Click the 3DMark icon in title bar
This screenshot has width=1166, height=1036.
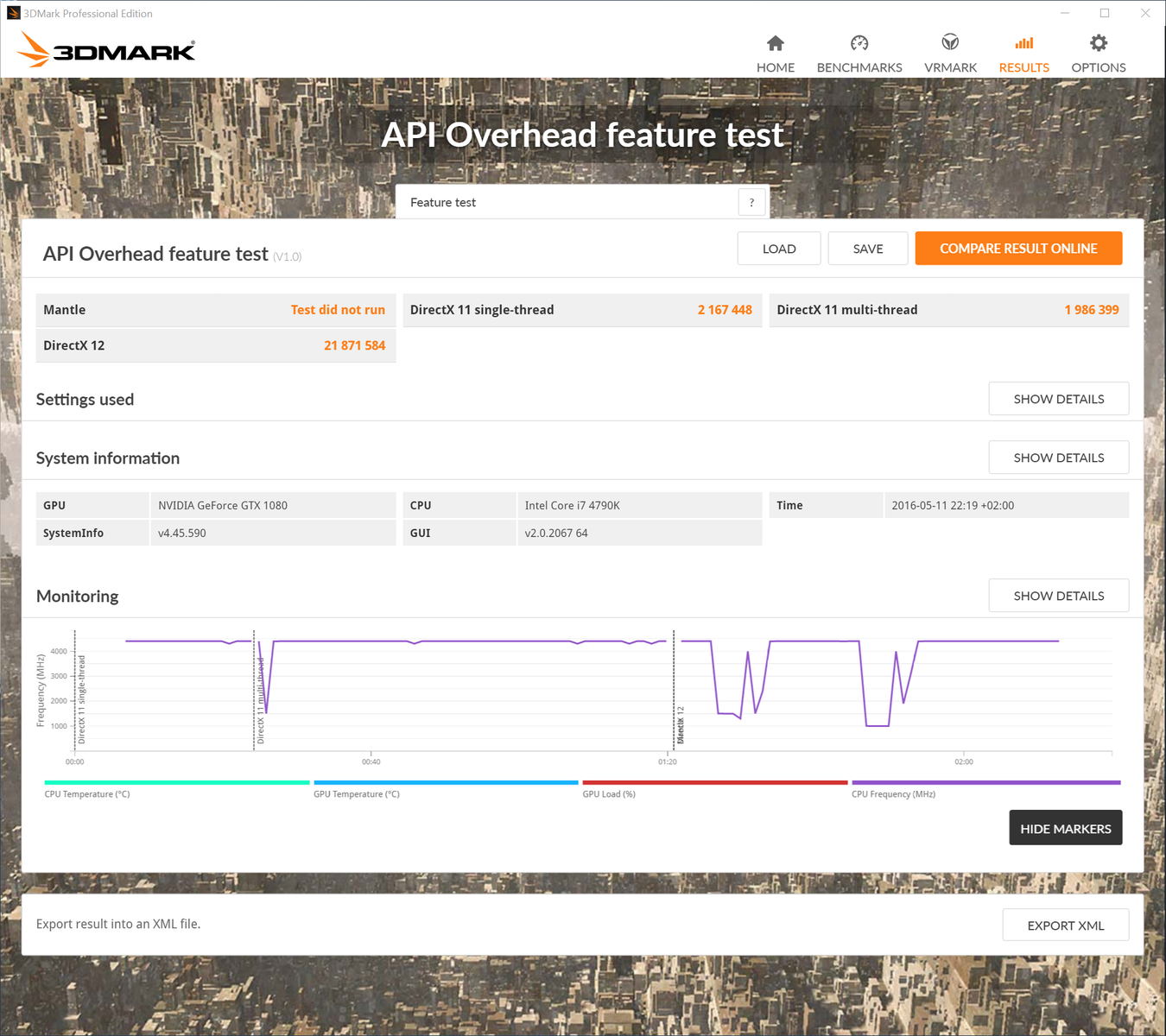[x=13, y=13]
